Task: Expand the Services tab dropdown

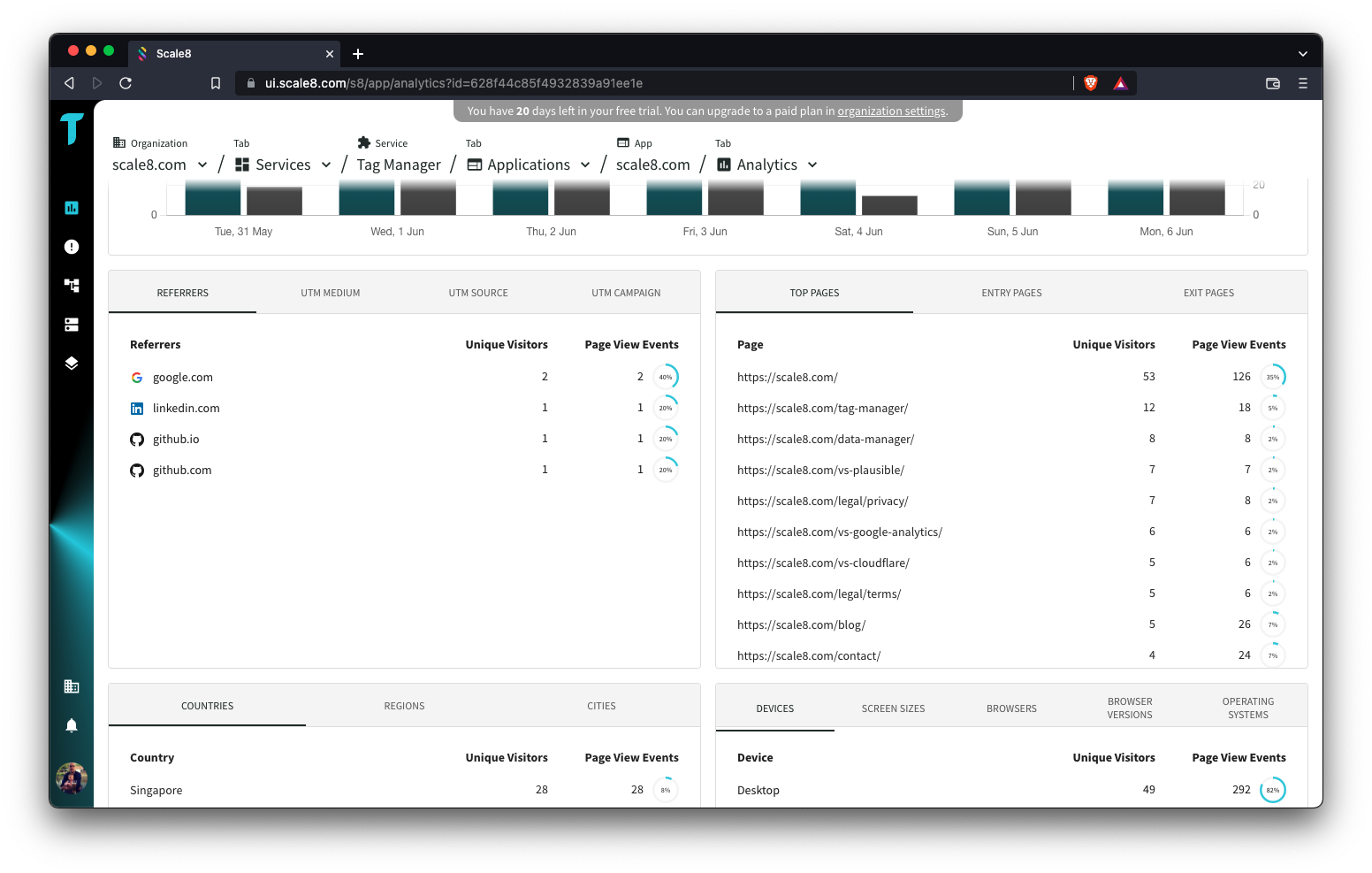Action: pyautogui.click(x=326, y=165)
